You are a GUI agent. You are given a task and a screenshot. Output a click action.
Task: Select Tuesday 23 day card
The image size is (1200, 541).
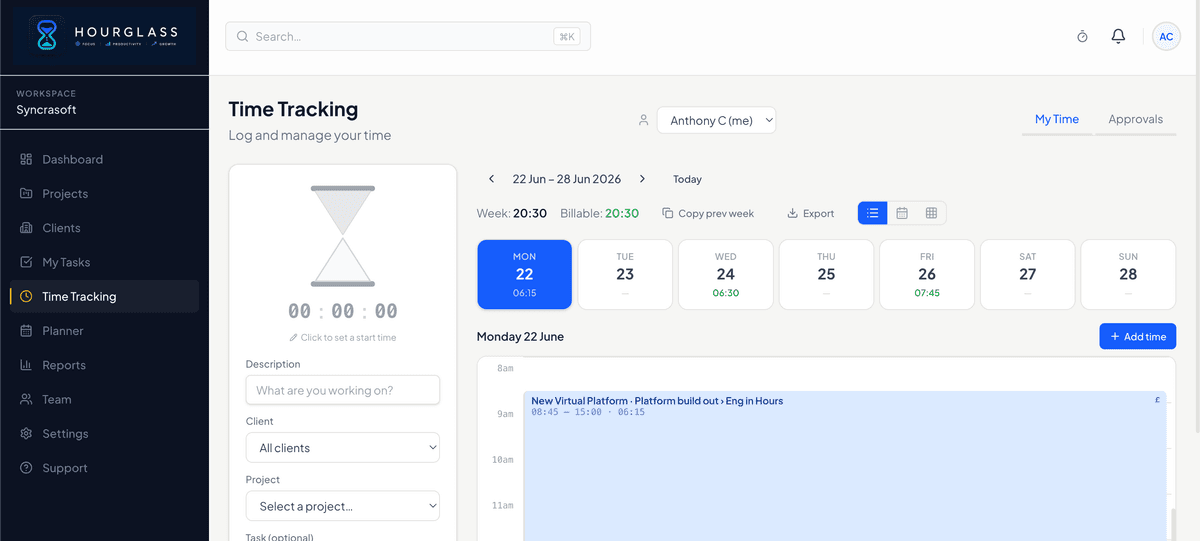click(625, 274)
